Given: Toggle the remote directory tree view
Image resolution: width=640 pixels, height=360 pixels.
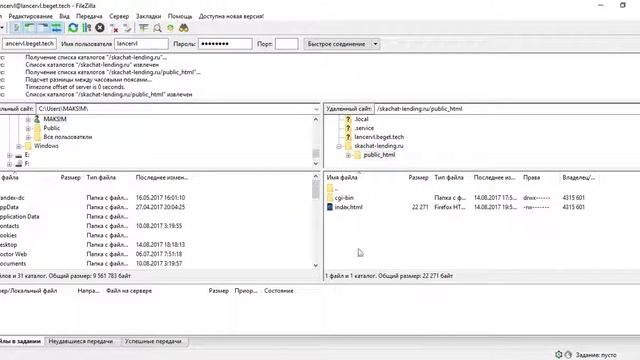Looking at the screenshot, I should pyautogui.click(x=43, y=28).
